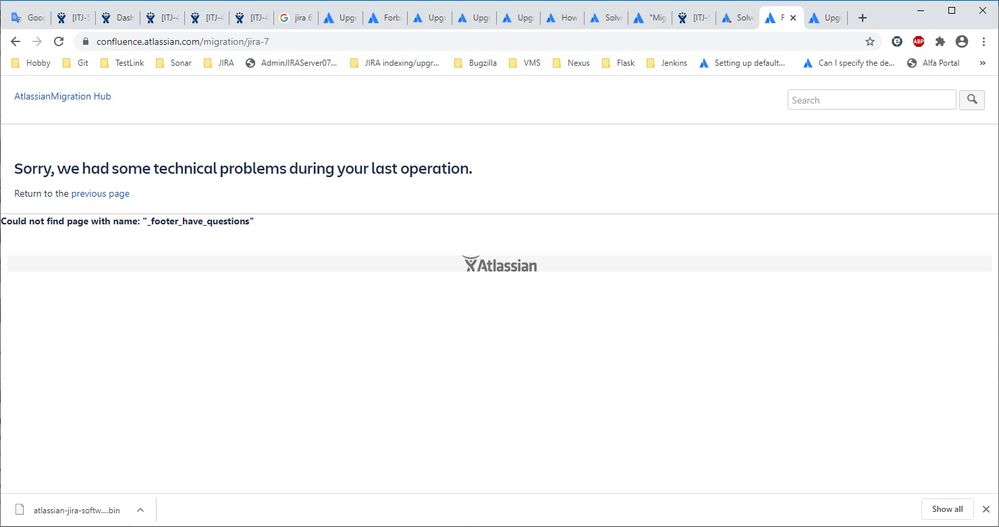
Task: Open the Flask bookmark folder
Action: 618,63
